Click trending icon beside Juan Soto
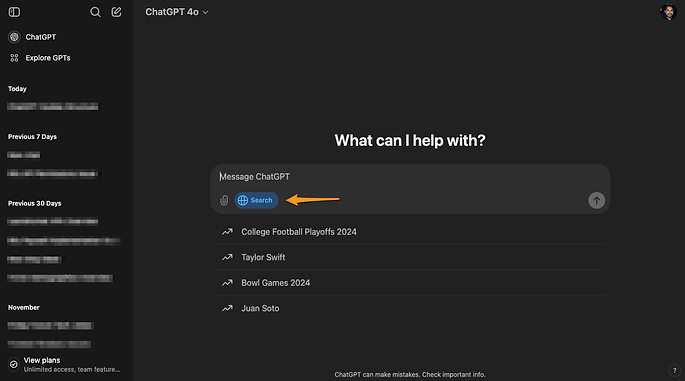This screenshot has width=685, height=381. (227, 308)
